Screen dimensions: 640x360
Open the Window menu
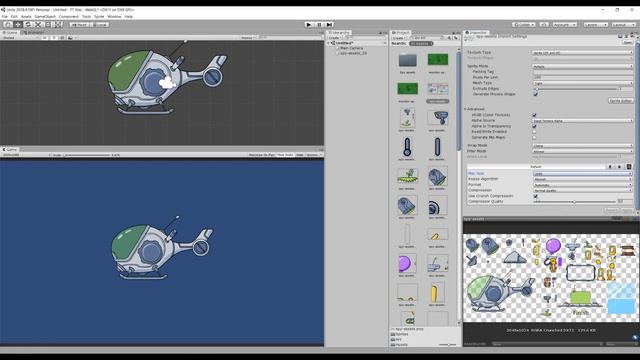114,16
